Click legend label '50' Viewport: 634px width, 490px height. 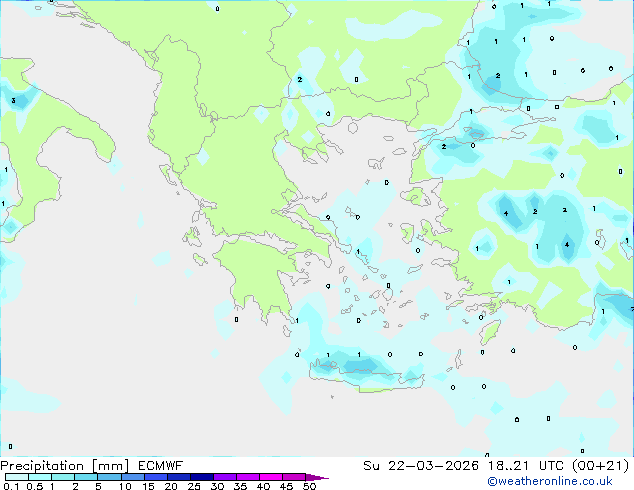pos(310,486)
